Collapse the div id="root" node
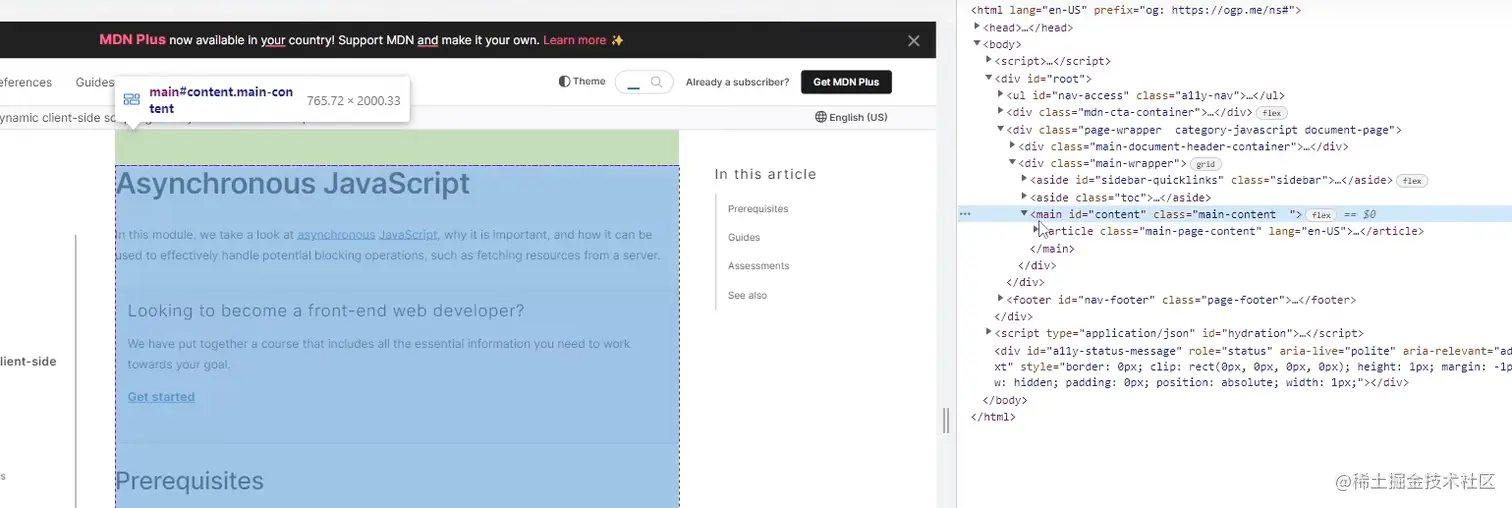The image size is (1512, 508). coord(989,78)
